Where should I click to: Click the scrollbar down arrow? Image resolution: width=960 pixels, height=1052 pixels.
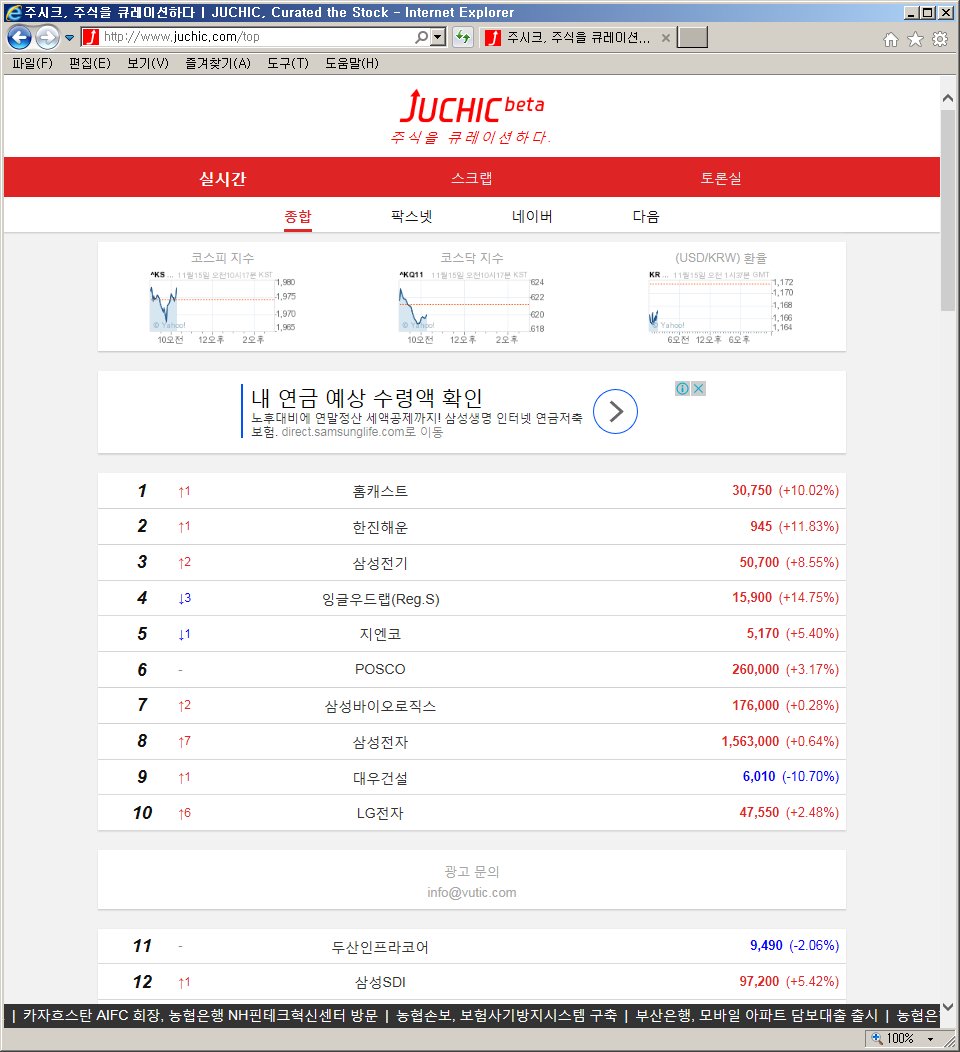point(948,1007)
